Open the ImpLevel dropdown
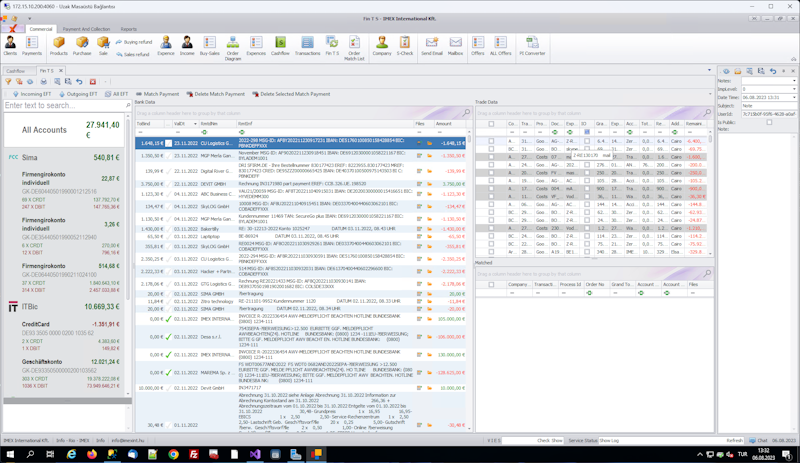This screenshot has height=463, width=800. (x=794, y=89)
